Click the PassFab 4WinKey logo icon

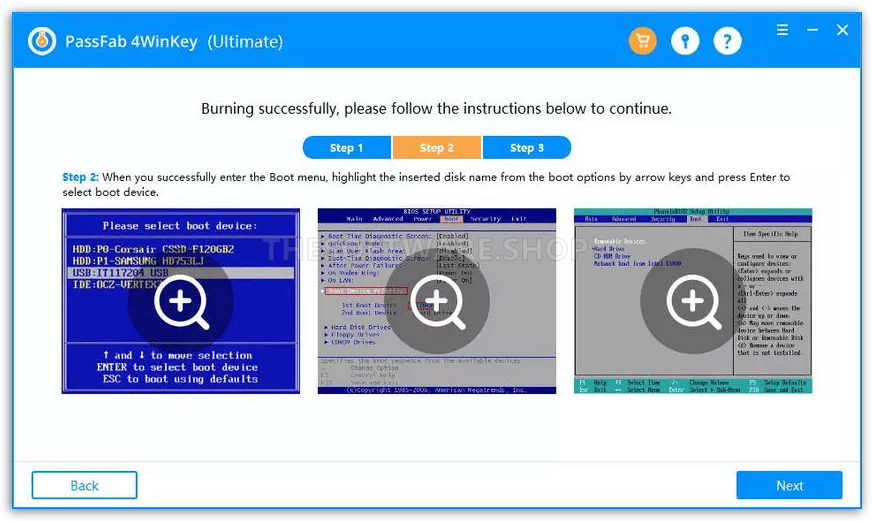[x=42, y=41]
